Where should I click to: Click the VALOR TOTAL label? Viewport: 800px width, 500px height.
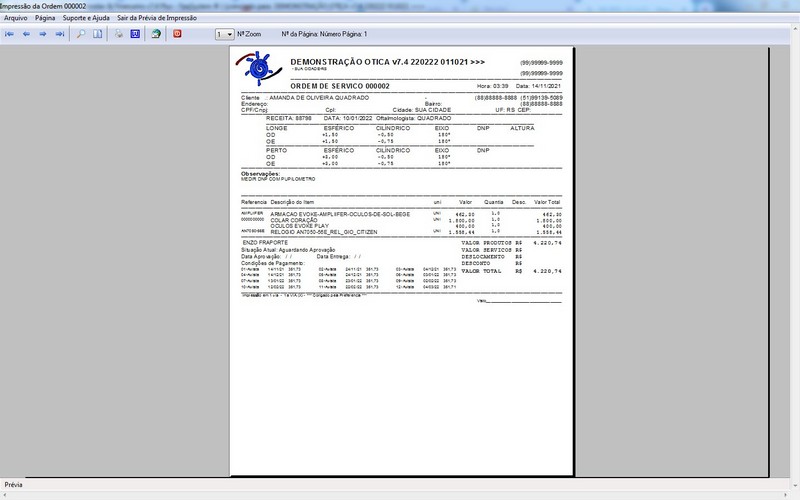481,271
